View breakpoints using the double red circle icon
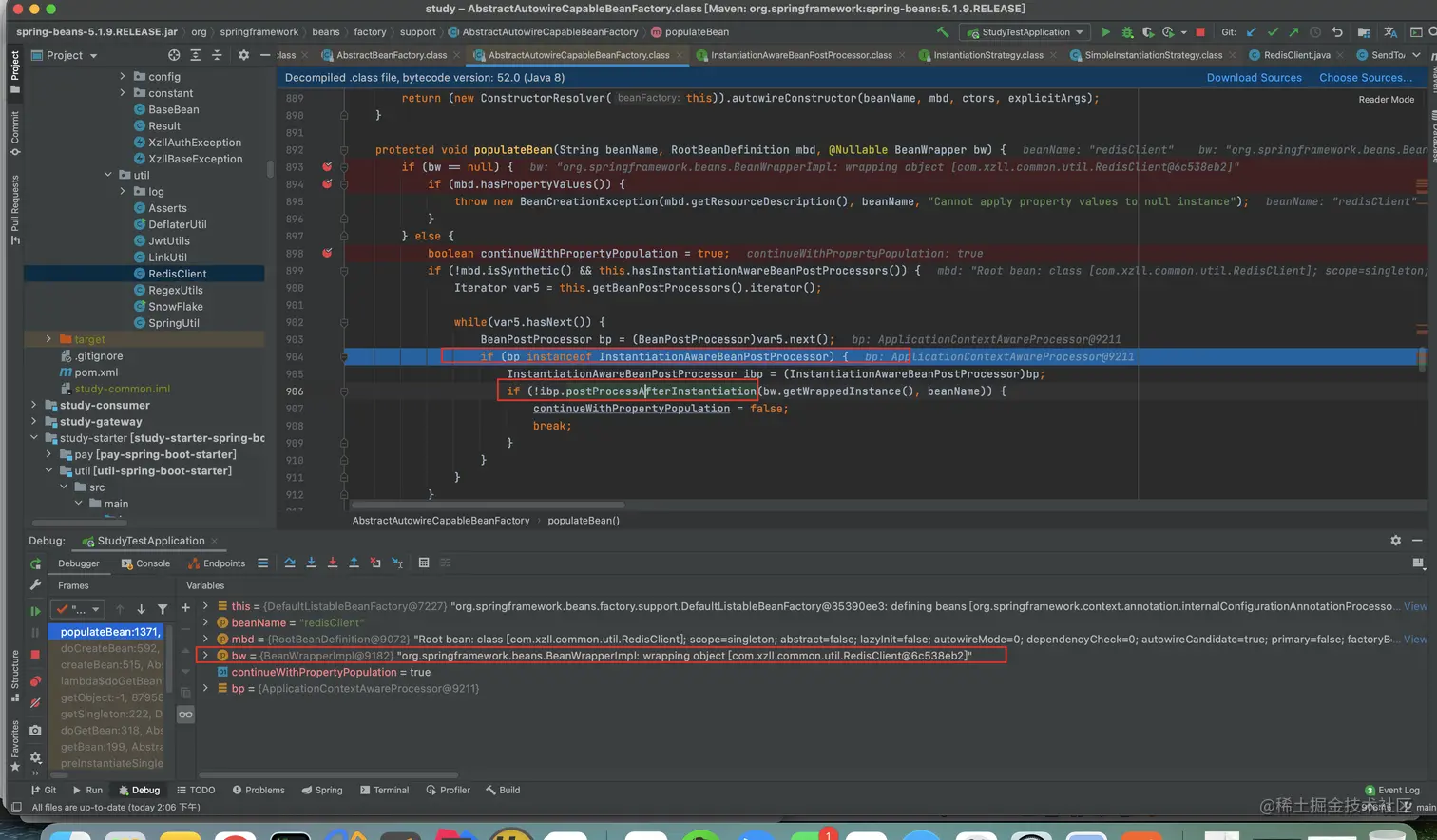Screen dimensions: 1437x840 click(x=35, y=680)
